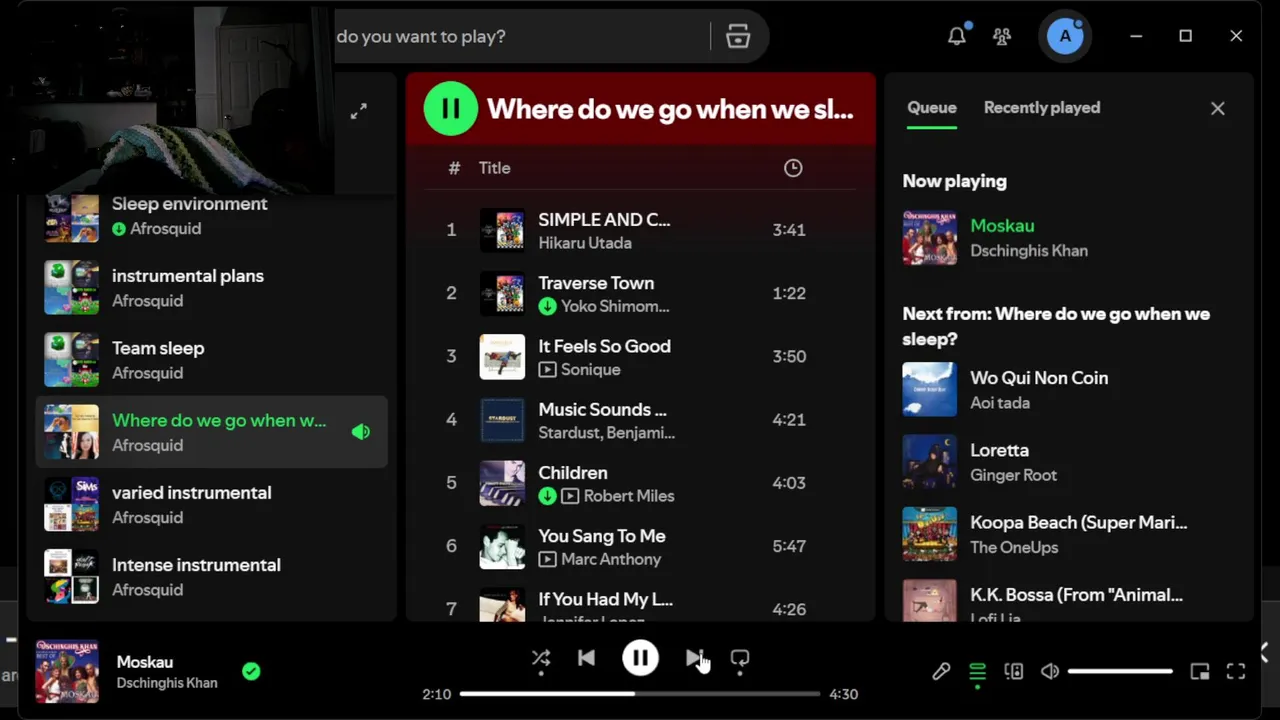The height and width of the screenshot is (720, 1280).
Task: Play the Music Sounds ... track
Action: 640,419
